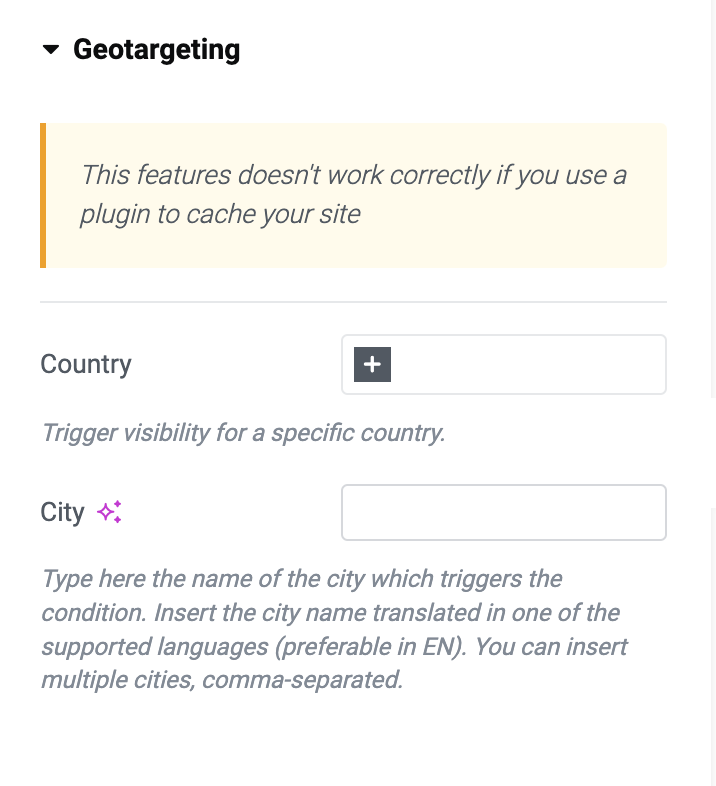The width and height of the screenshot is (716, 786).
Task: Select the cache plugin warning notice
Action: 353,195
